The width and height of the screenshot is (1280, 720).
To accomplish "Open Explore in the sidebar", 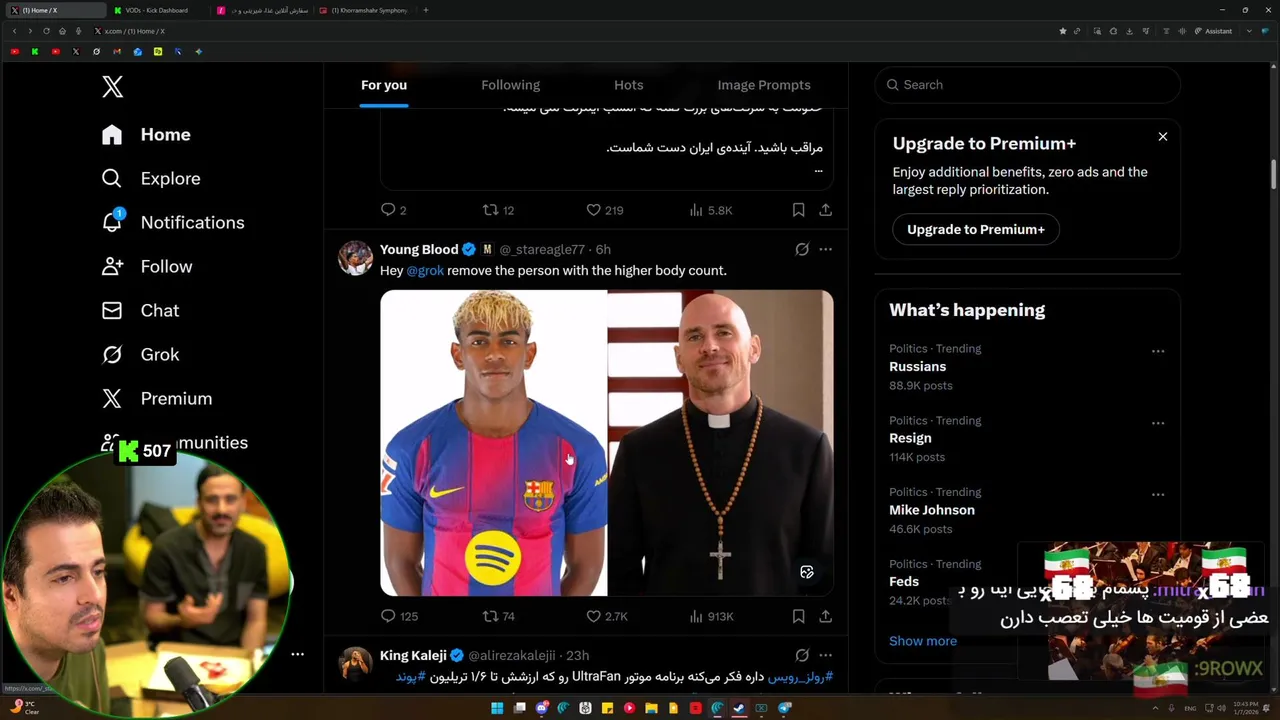I will 151,178.
